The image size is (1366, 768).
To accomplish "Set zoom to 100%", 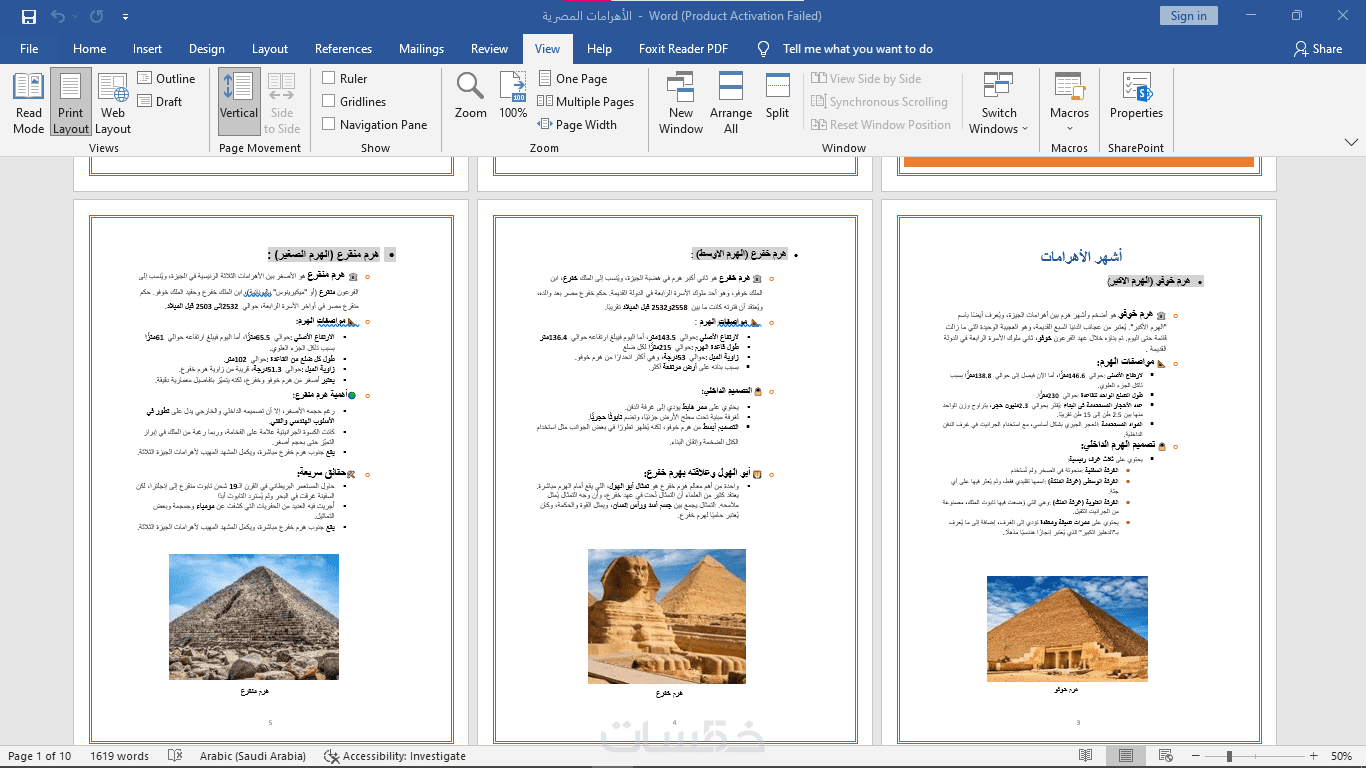I will pos(513,95).
